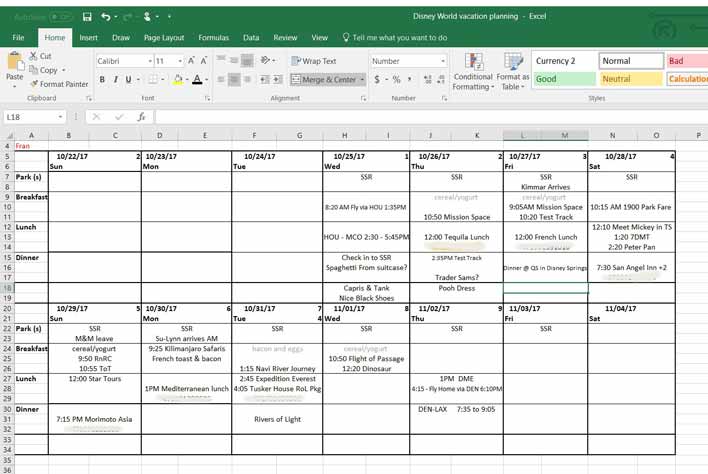Click the Tell me lightbulb search box
The width and height of the screenshot is (708, 474).
(x=395, y=37)
